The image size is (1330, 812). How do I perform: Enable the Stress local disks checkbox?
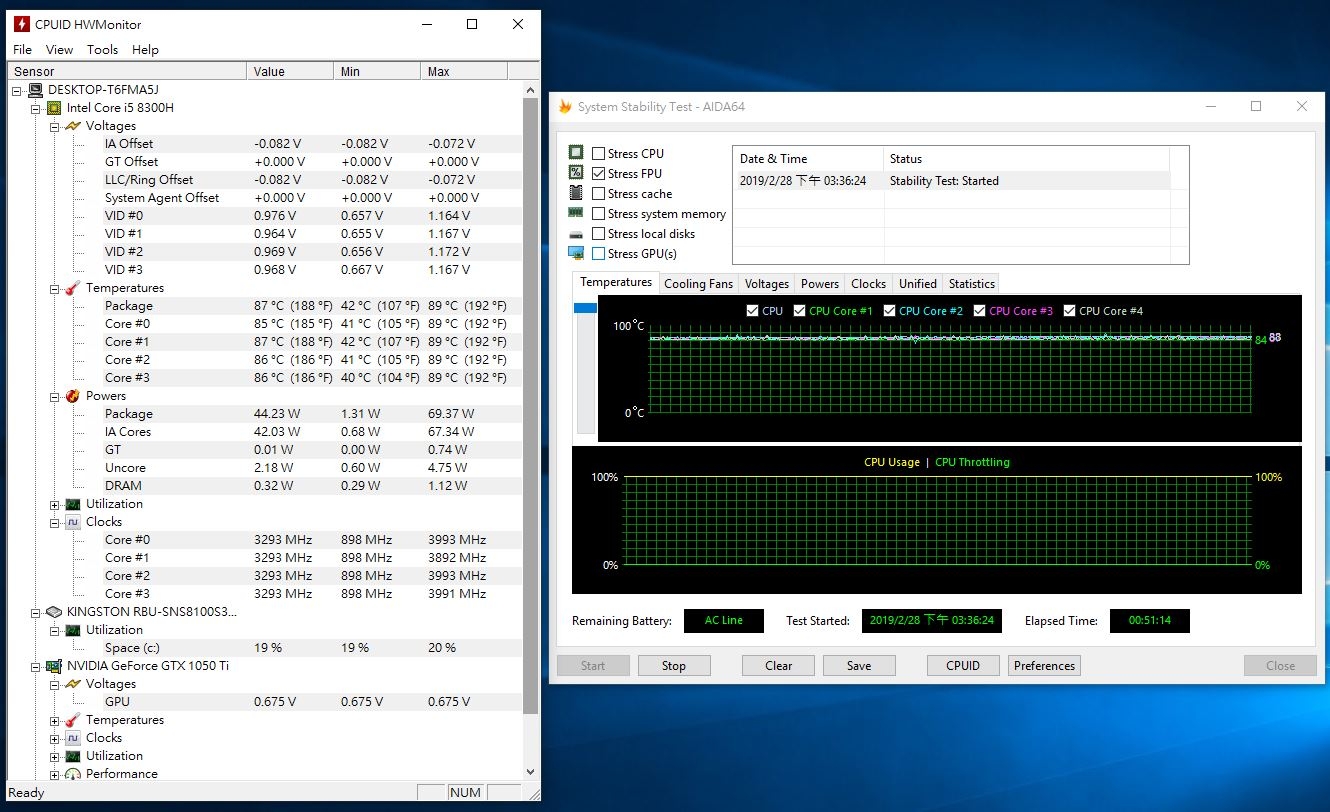point(598,234)
